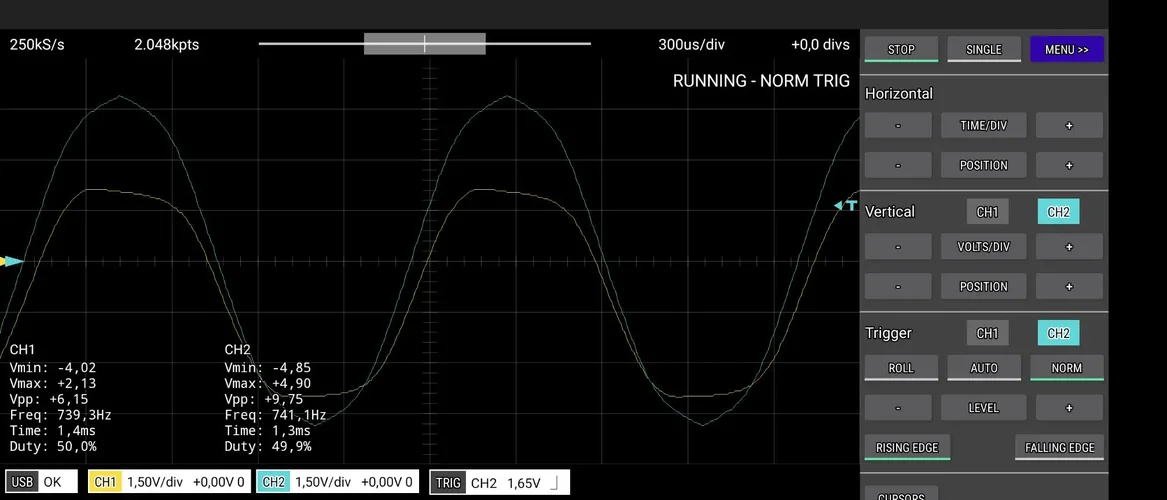Click the trigger level T marker

(846, 205)
